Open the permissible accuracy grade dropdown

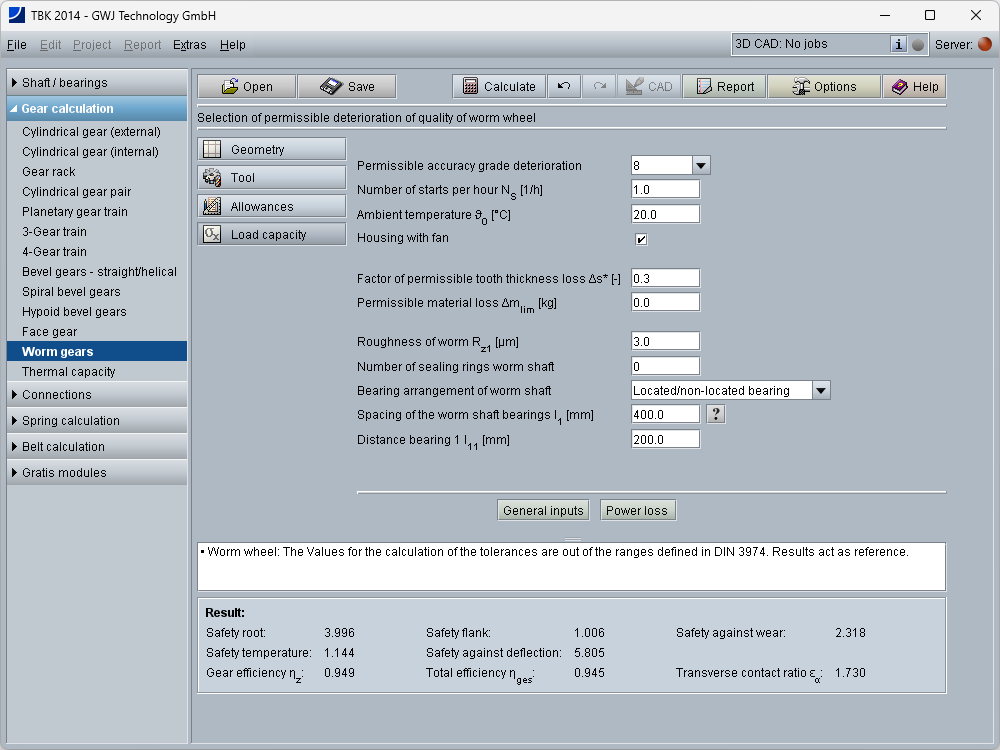coord(701,166)
